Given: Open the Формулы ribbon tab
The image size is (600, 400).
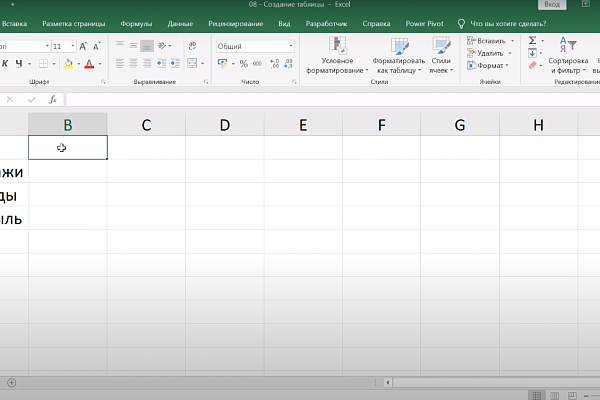Looking at the screenshot, I should click(x=136, y=24).
